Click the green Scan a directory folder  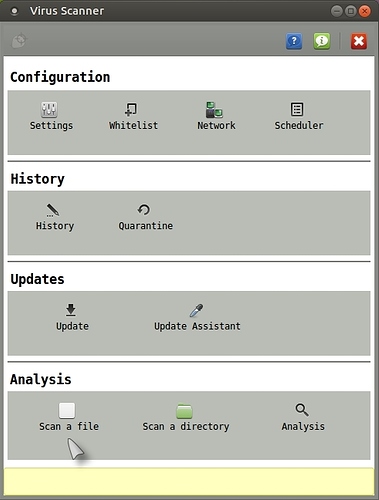[184, 411]
